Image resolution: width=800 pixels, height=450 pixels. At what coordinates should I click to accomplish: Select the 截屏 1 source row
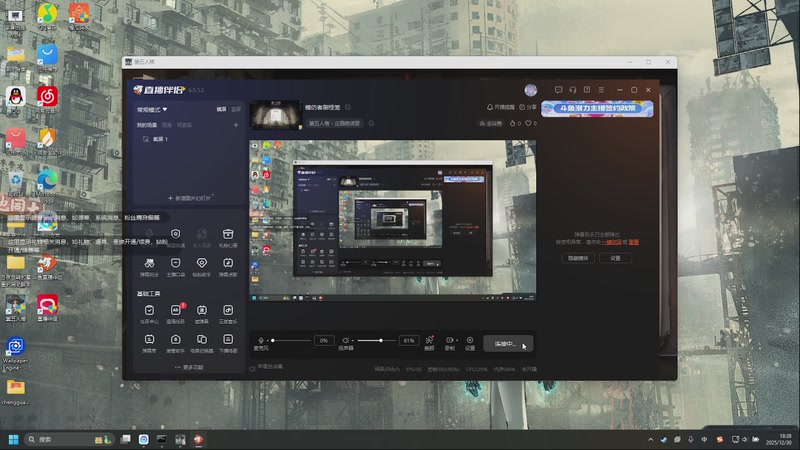pos(189,139)
